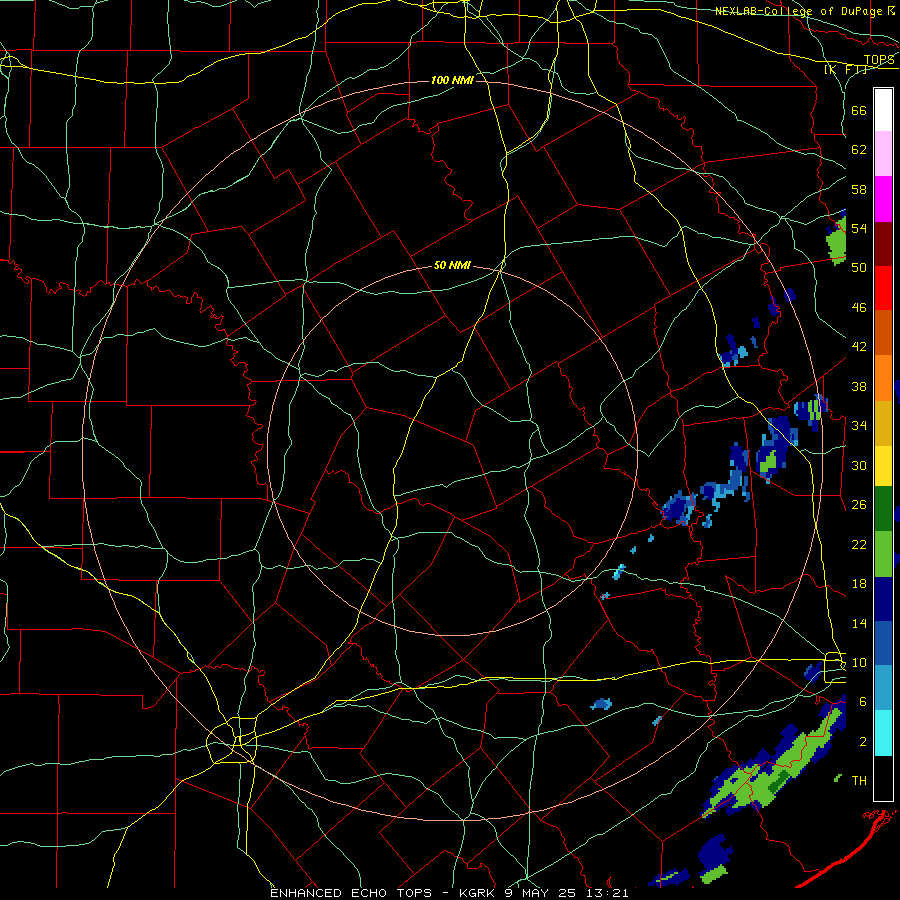The height and width of the screenshot is (900, 900).
Task: Select the '2' legend value
Action: pos(863,742)
